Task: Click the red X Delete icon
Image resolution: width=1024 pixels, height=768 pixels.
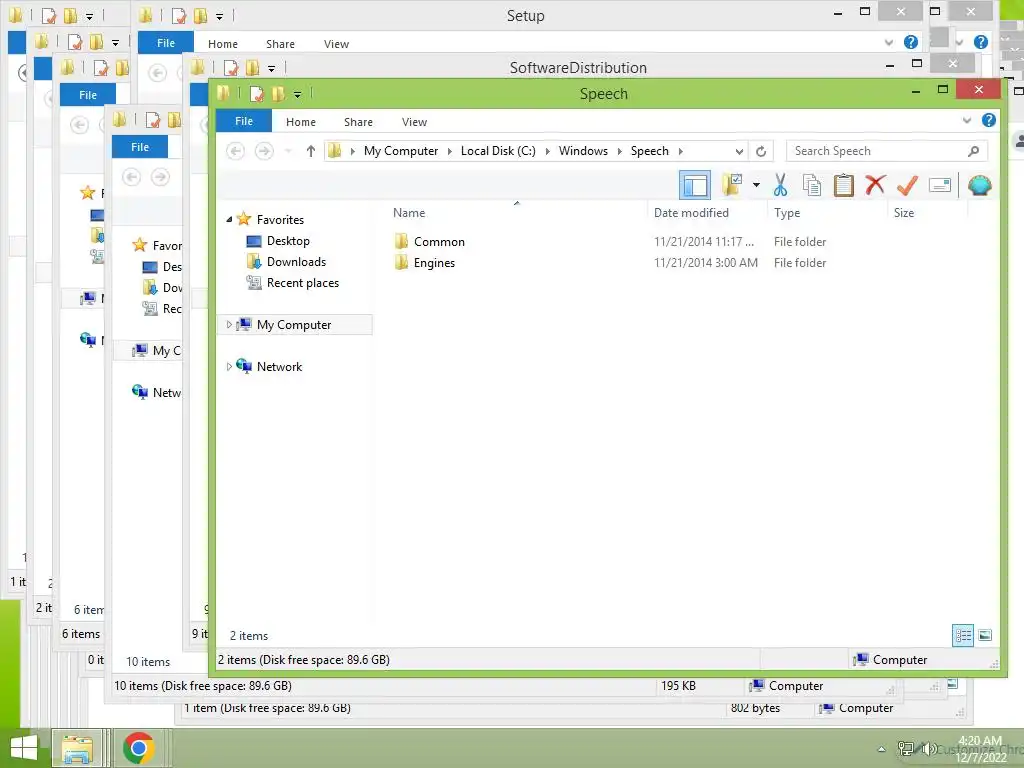Action: [875, 185]
